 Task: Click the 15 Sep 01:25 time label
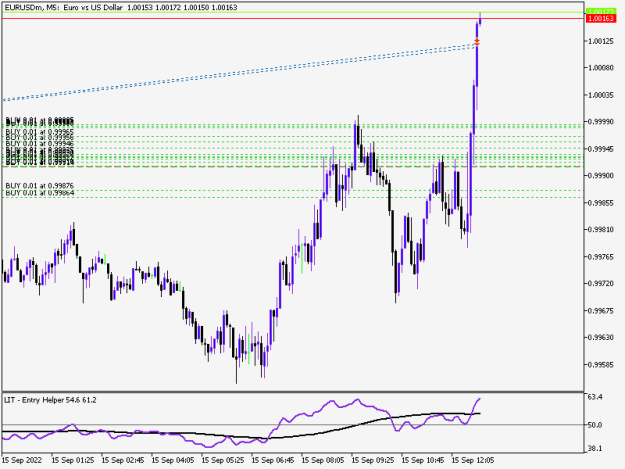pyautogui.click(x=73, y=460)
